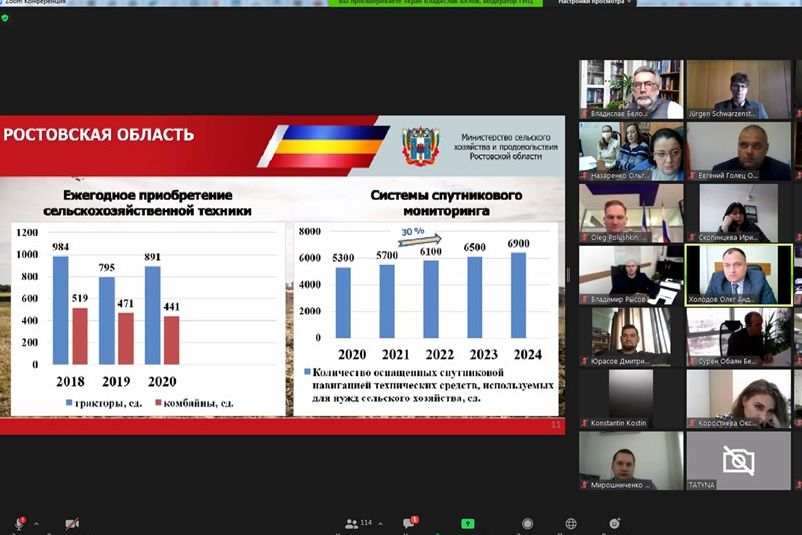Click the 519 combines value label

[80, 298]
